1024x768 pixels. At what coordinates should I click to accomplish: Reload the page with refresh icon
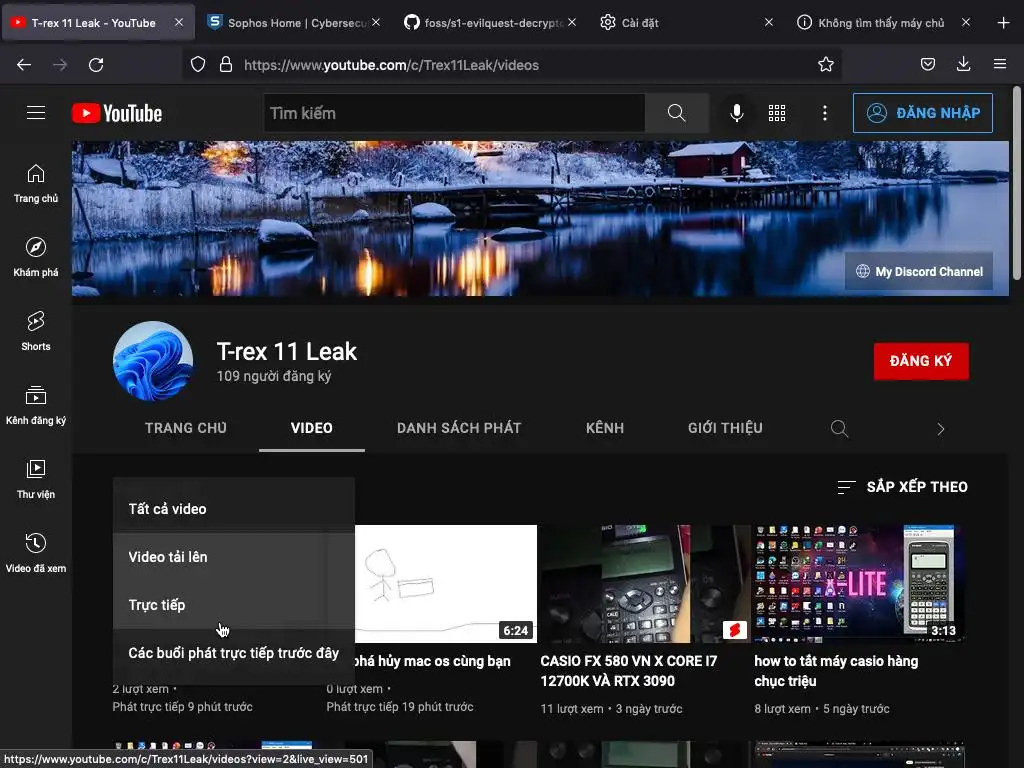point(96,65)
